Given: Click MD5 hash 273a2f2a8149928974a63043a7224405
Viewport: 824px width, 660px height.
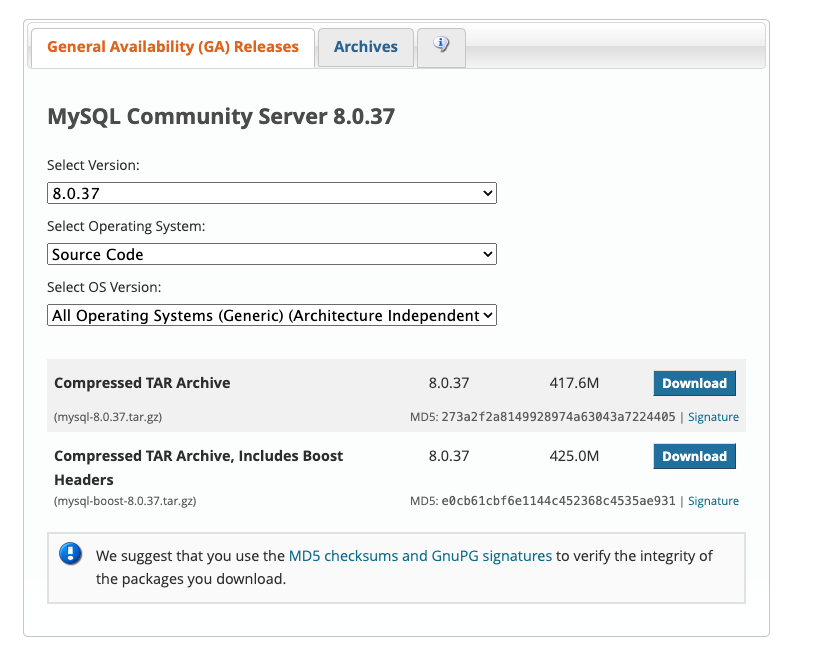Looking at the screenshot, I should click(558, 417).
